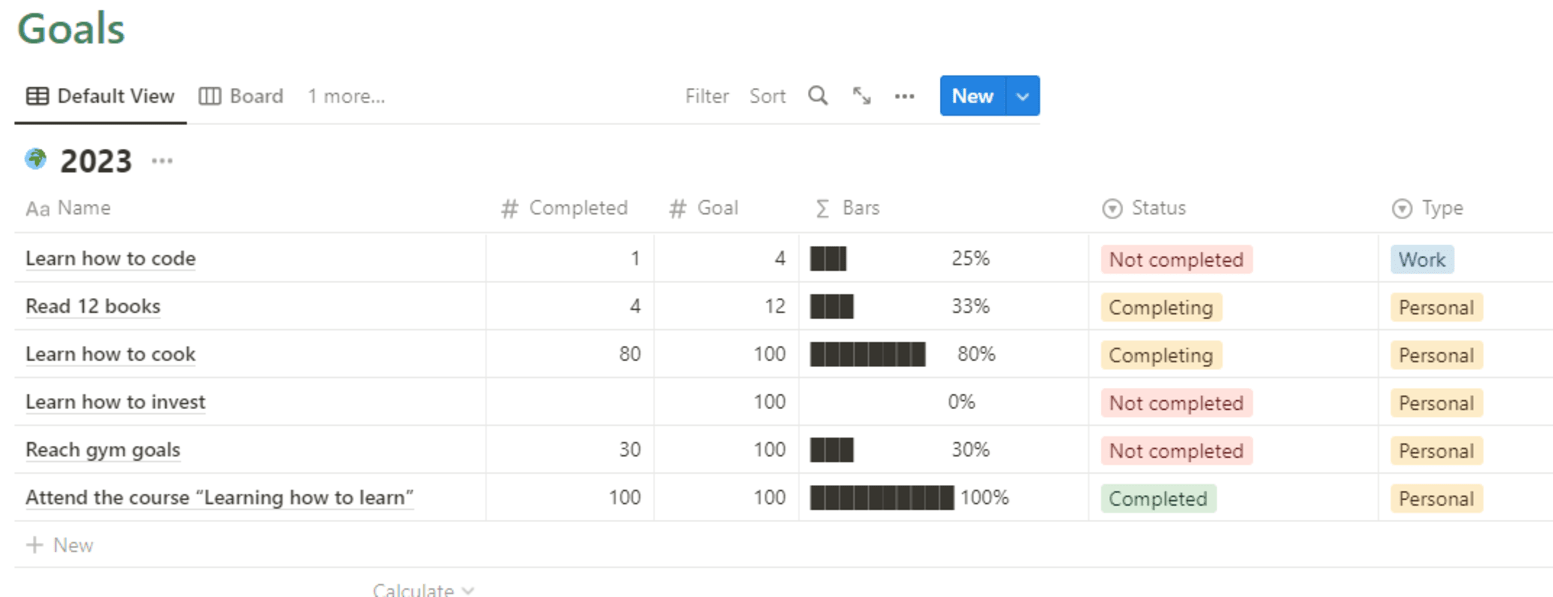Add a row via '+ New' below table

pos(60,545)
